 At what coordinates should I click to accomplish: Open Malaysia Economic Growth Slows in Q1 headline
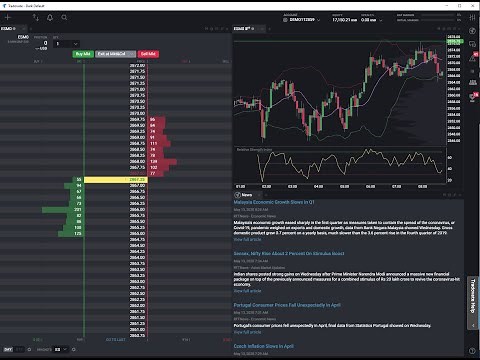[x=274, y=202]
